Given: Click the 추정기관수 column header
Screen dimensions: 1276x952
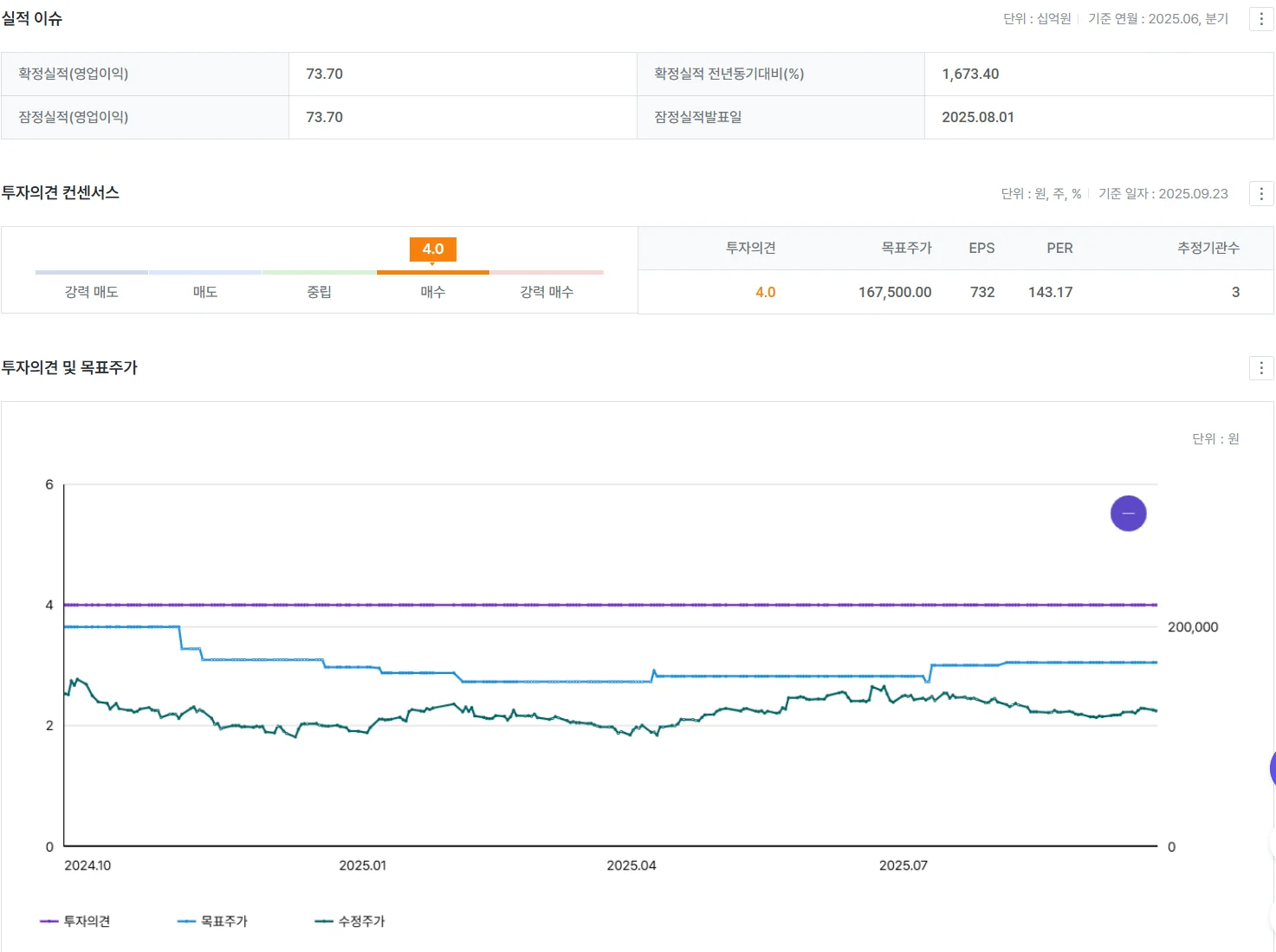Looking at the screenshot, I should 1208,249.
